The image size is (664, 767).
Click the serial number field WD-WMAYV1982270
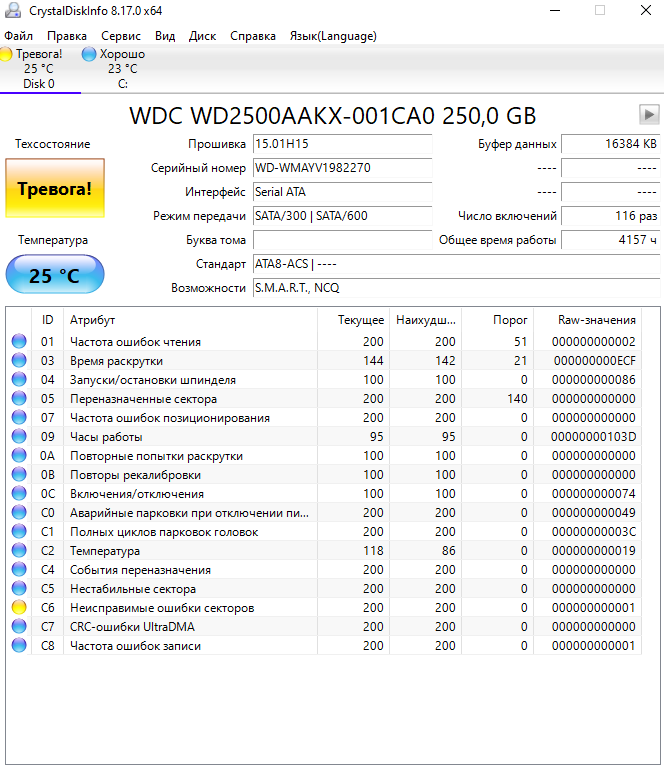point(343,168)
